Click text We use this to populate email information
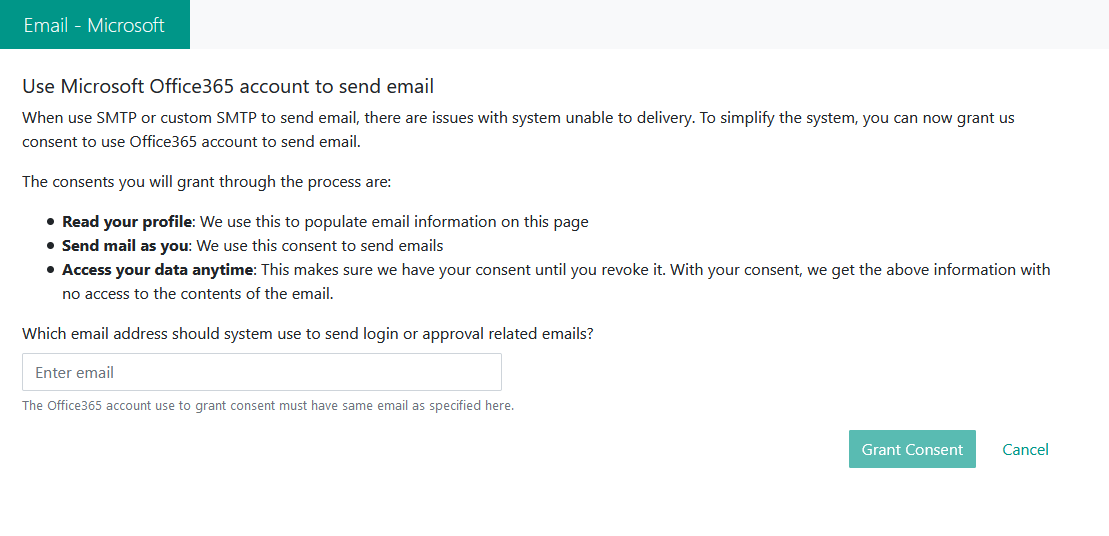This screenshot has height=536, width=1109. click(x=395, y=221)
